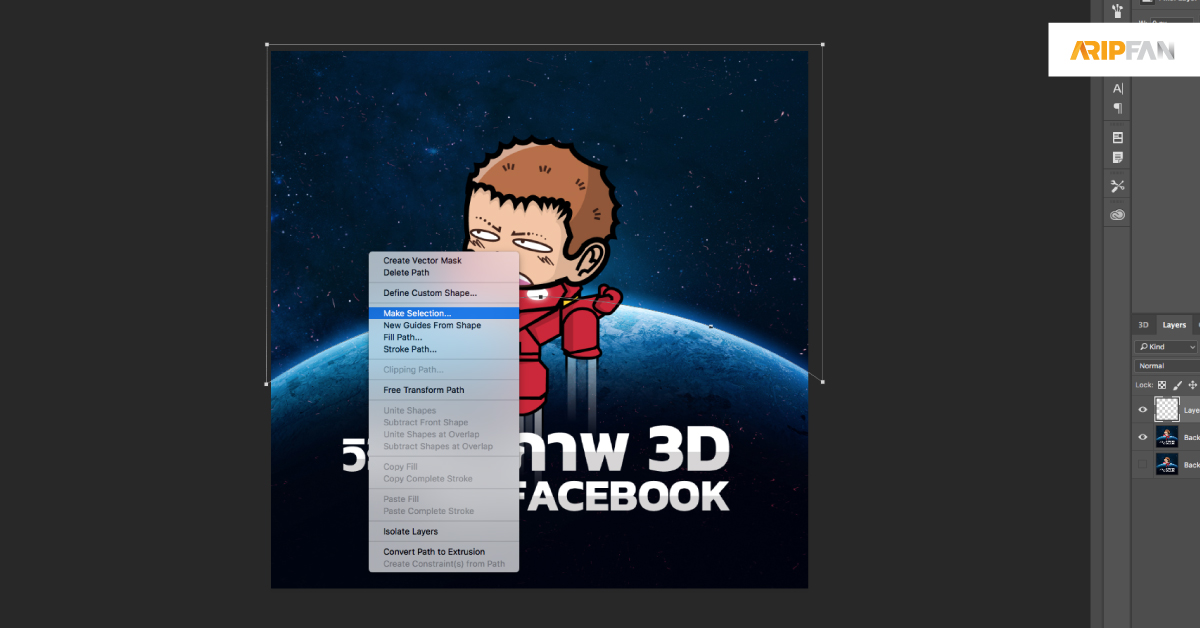Image resolution: width=1200 pixels, height=628 pixels.
Task: Lock transparent pixels checkerboard icon
Action: (1162, 385)
